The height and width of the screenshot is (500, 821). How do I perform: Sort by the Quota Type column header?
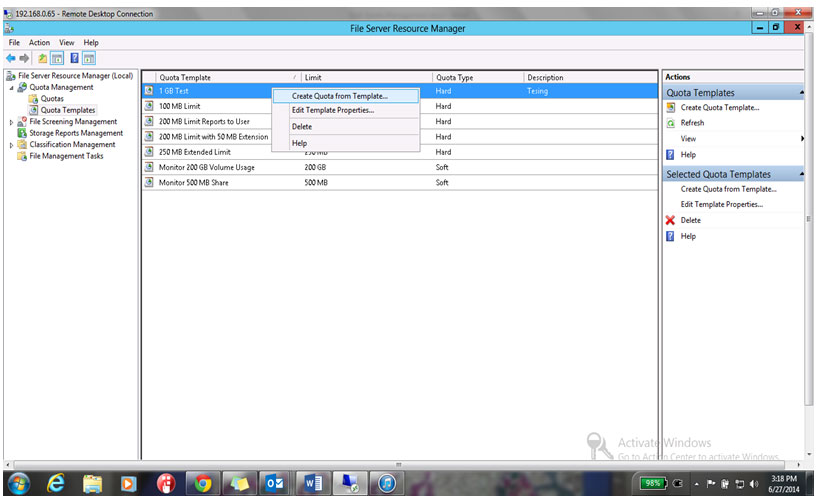[478, 77]
